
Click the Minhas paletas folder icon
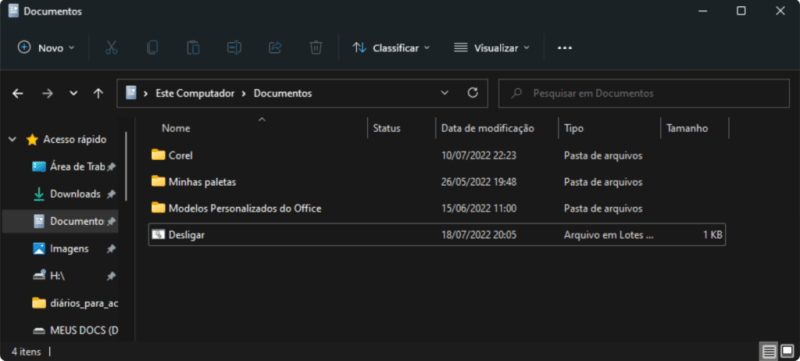coord(159,182)
